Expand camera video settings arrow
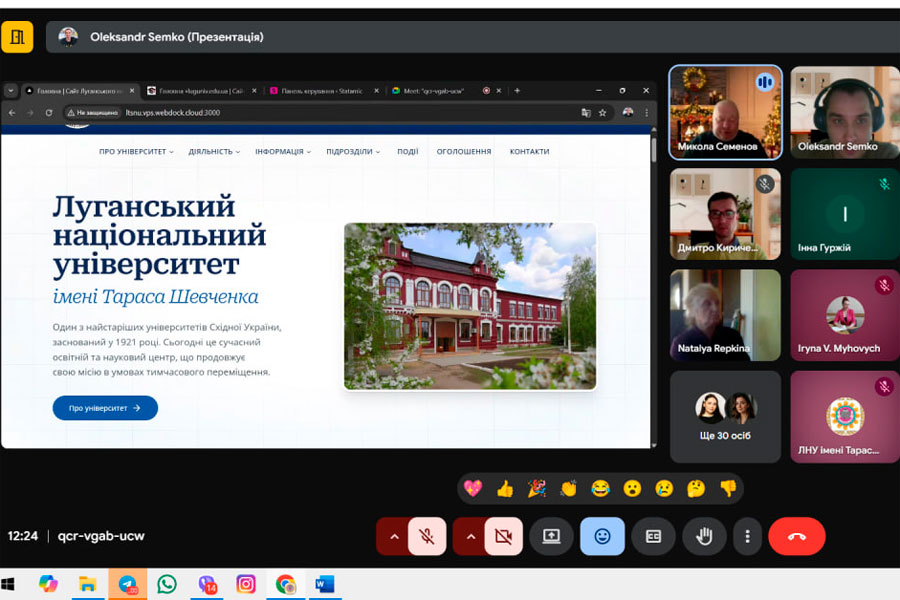The height and width of the screenshot is (600, 900). 469,536
